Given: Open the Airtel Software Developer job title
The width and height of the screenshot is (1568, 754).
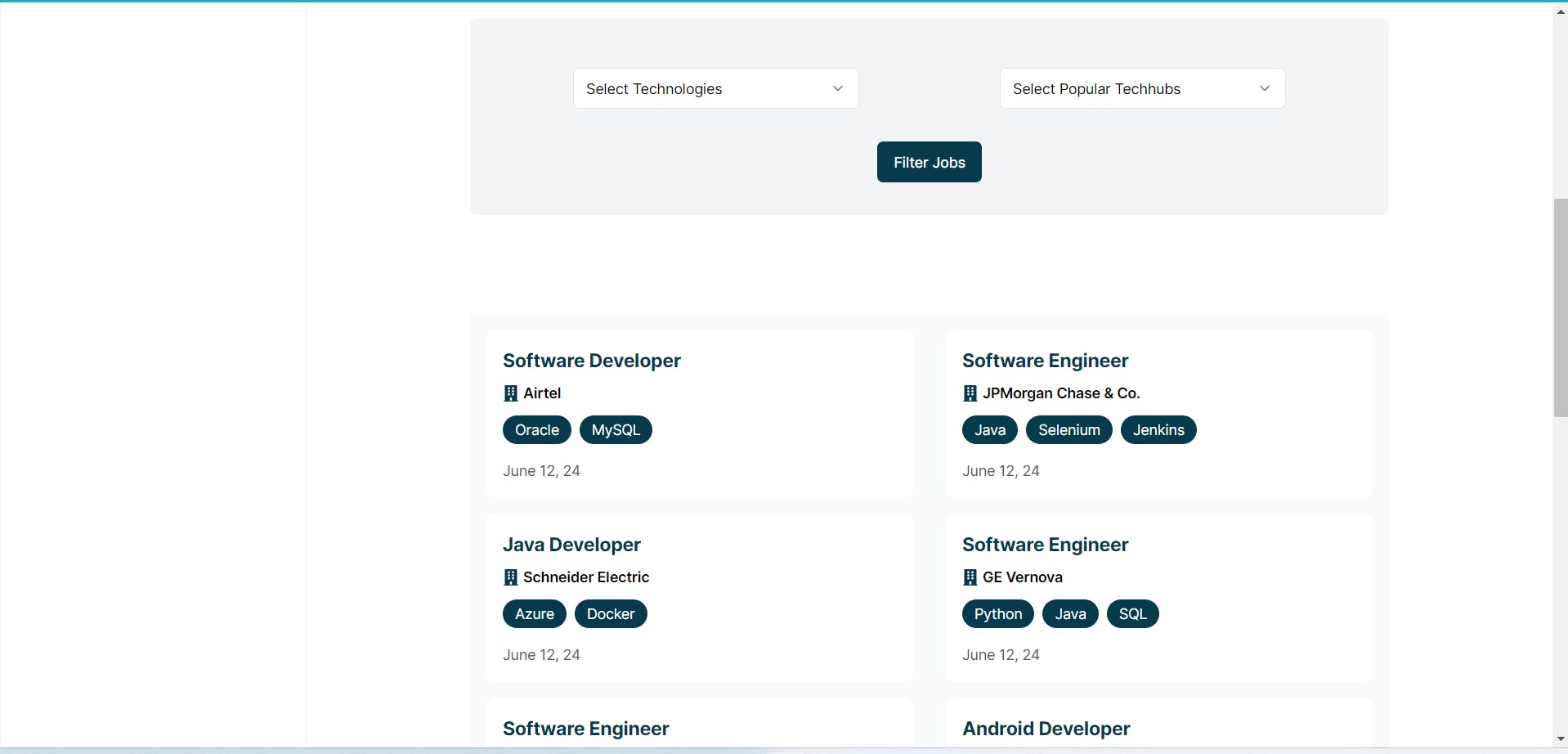Looking at the screenshot, I should [592, 361].
